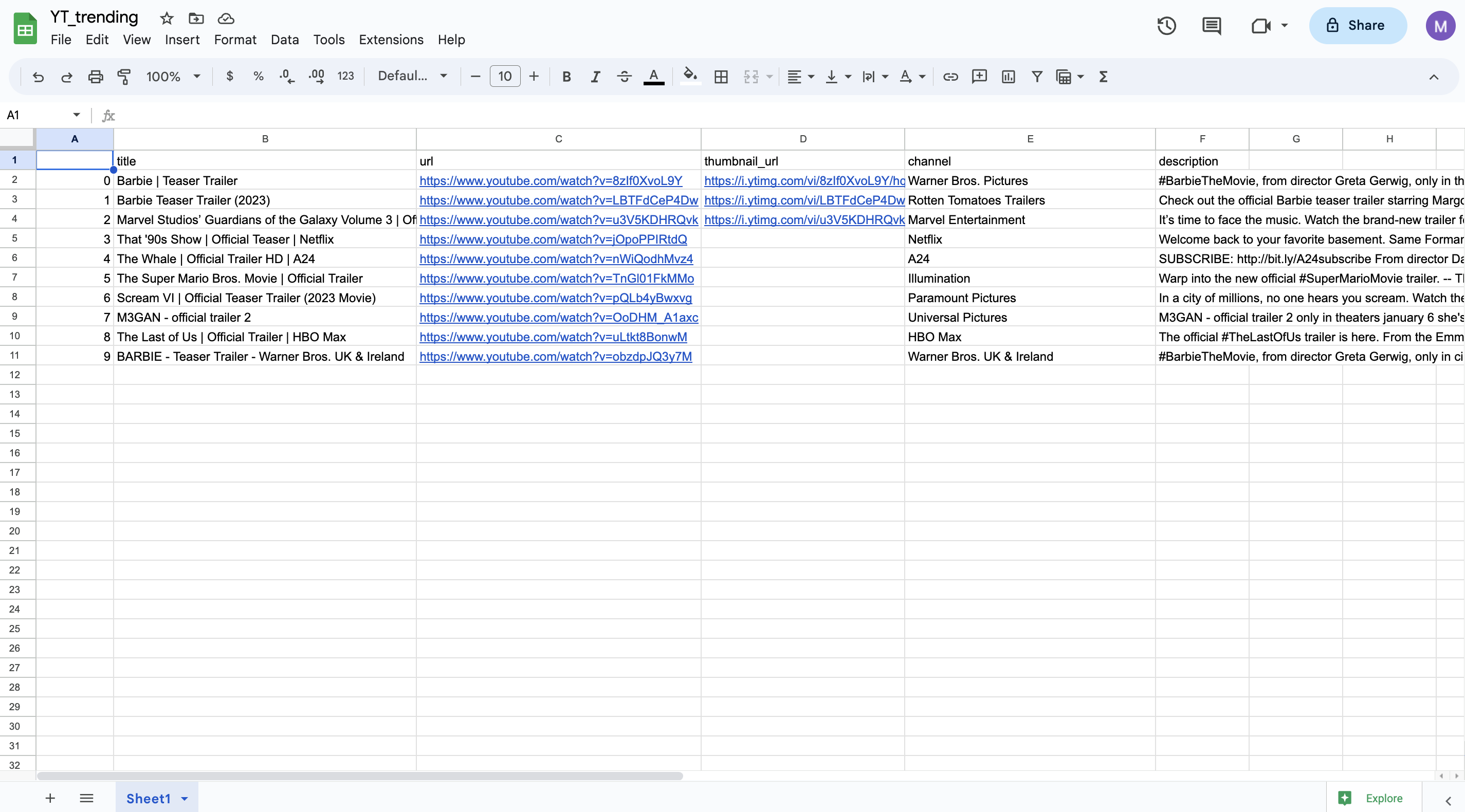Open fill color picker

(x=690, y=77)
